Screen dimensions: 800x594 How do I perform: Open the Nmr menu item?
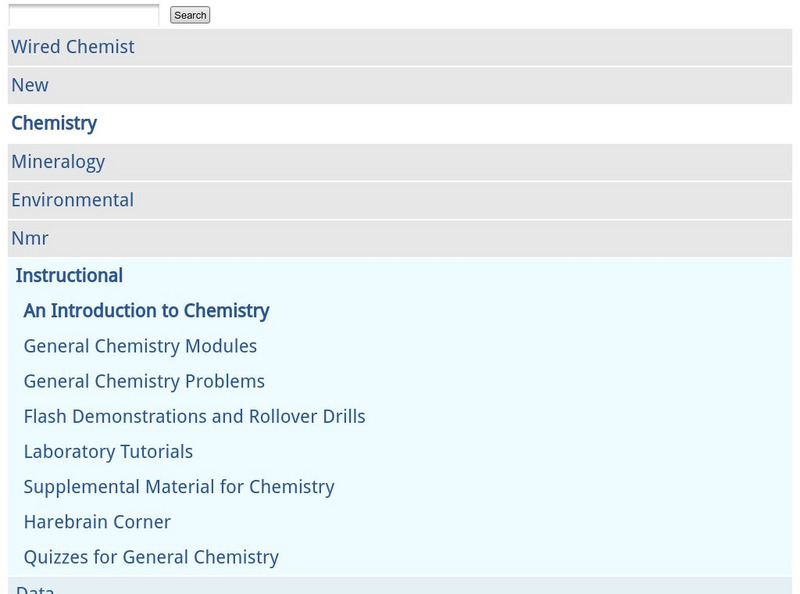pyautogui.click(x=30, y=238)
